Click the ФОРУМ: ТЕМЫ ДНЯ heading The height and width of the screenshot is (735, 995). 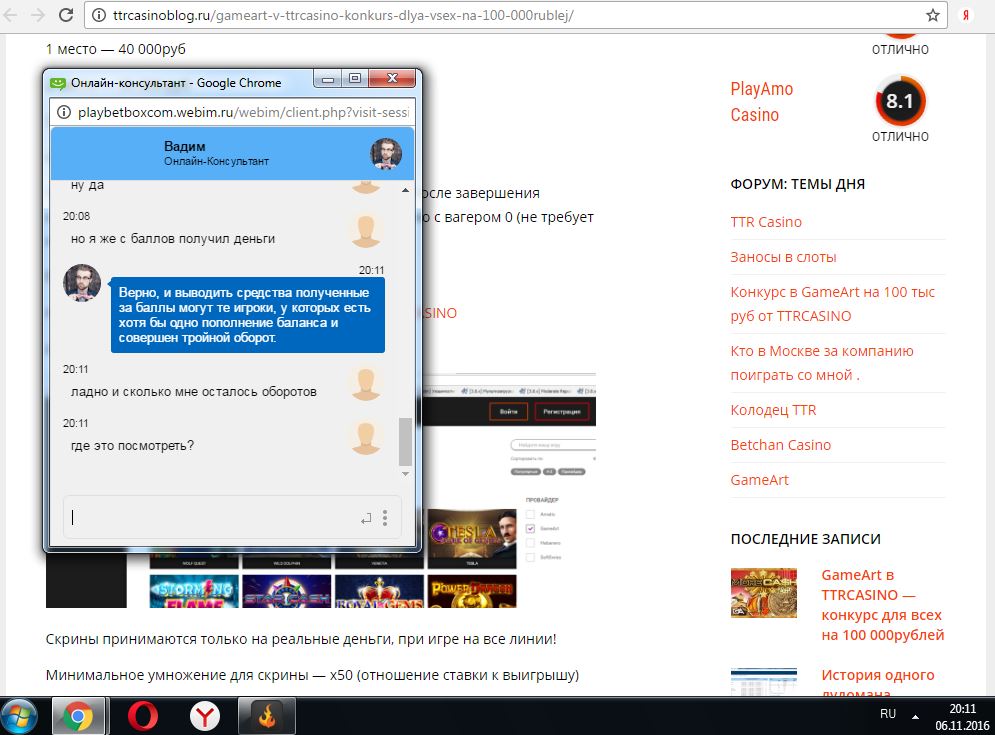[798, 184]
